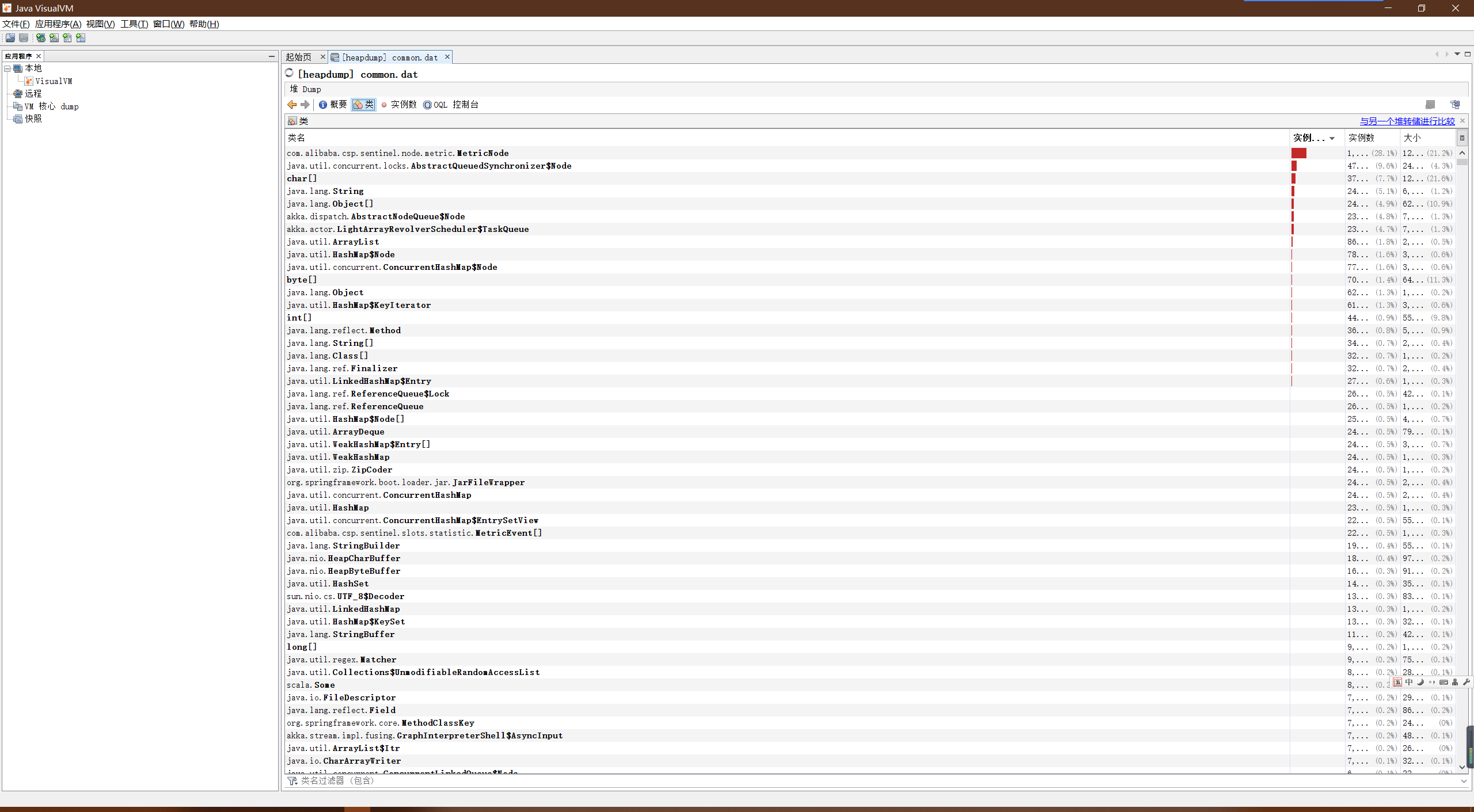
Task: Open the class name filter dropdown arrow
Action: (1464, 781)
